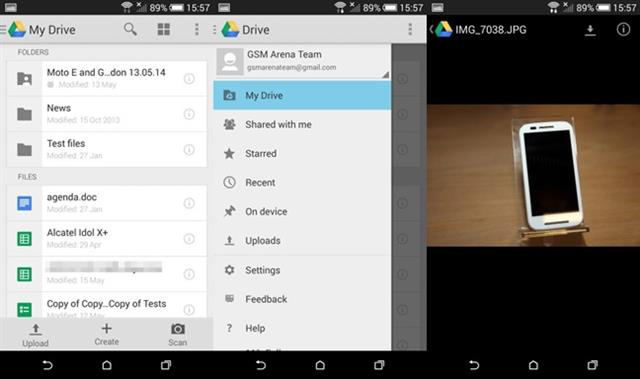The width and height of the screenshot is (640, 379).
Task: Tap recent apps button on the image viewer screen
Action: coord(592,365)
